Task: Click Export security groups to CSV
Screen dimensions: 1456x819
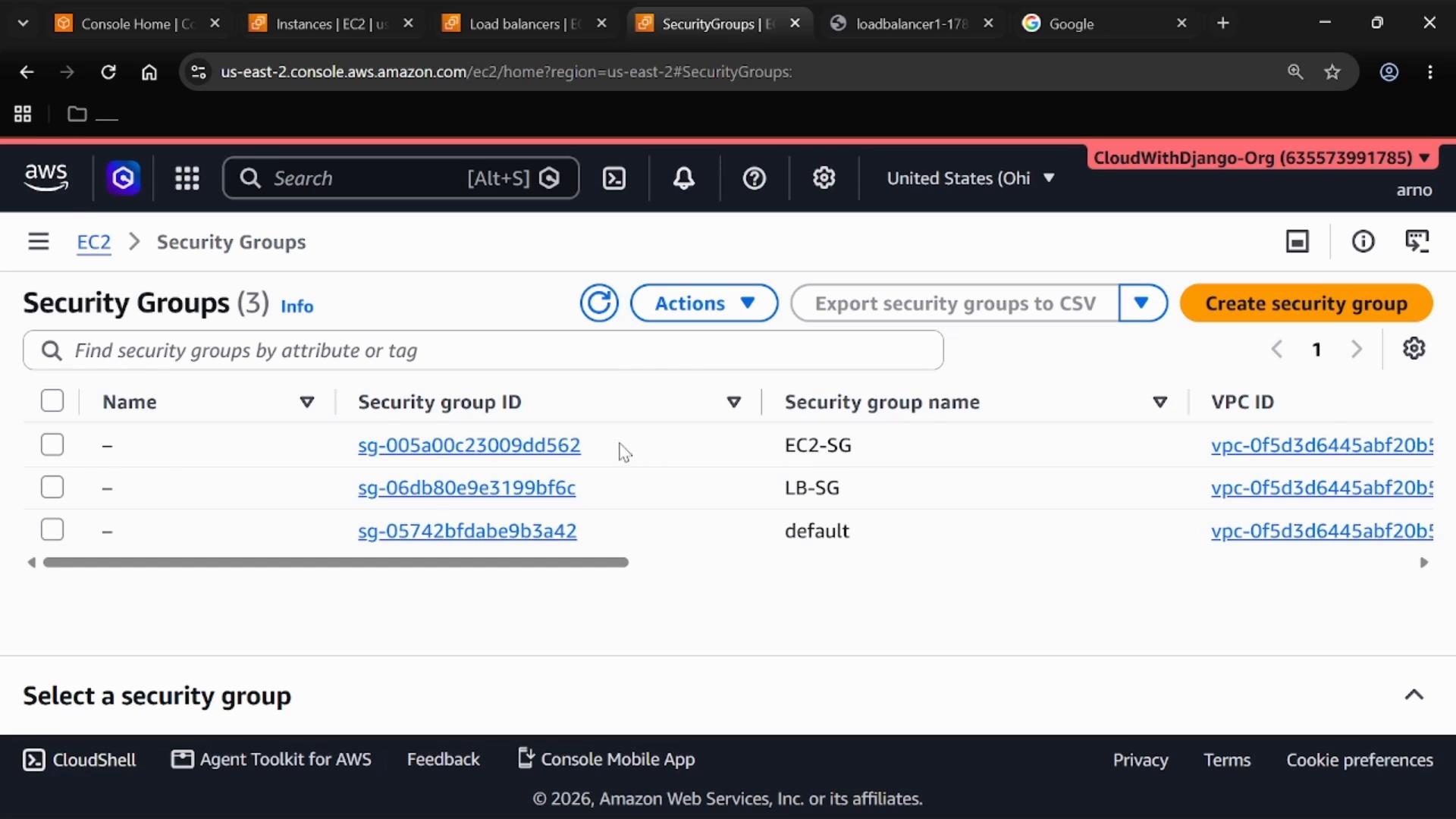Action: click(x=955, y=303)
